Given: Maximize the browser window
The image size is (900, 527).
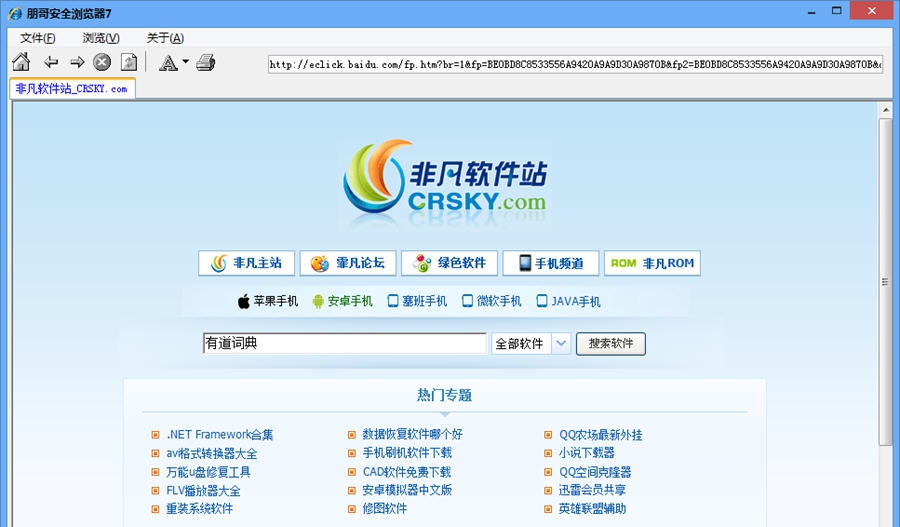Looking at the screenshot, I should (837, 11).
